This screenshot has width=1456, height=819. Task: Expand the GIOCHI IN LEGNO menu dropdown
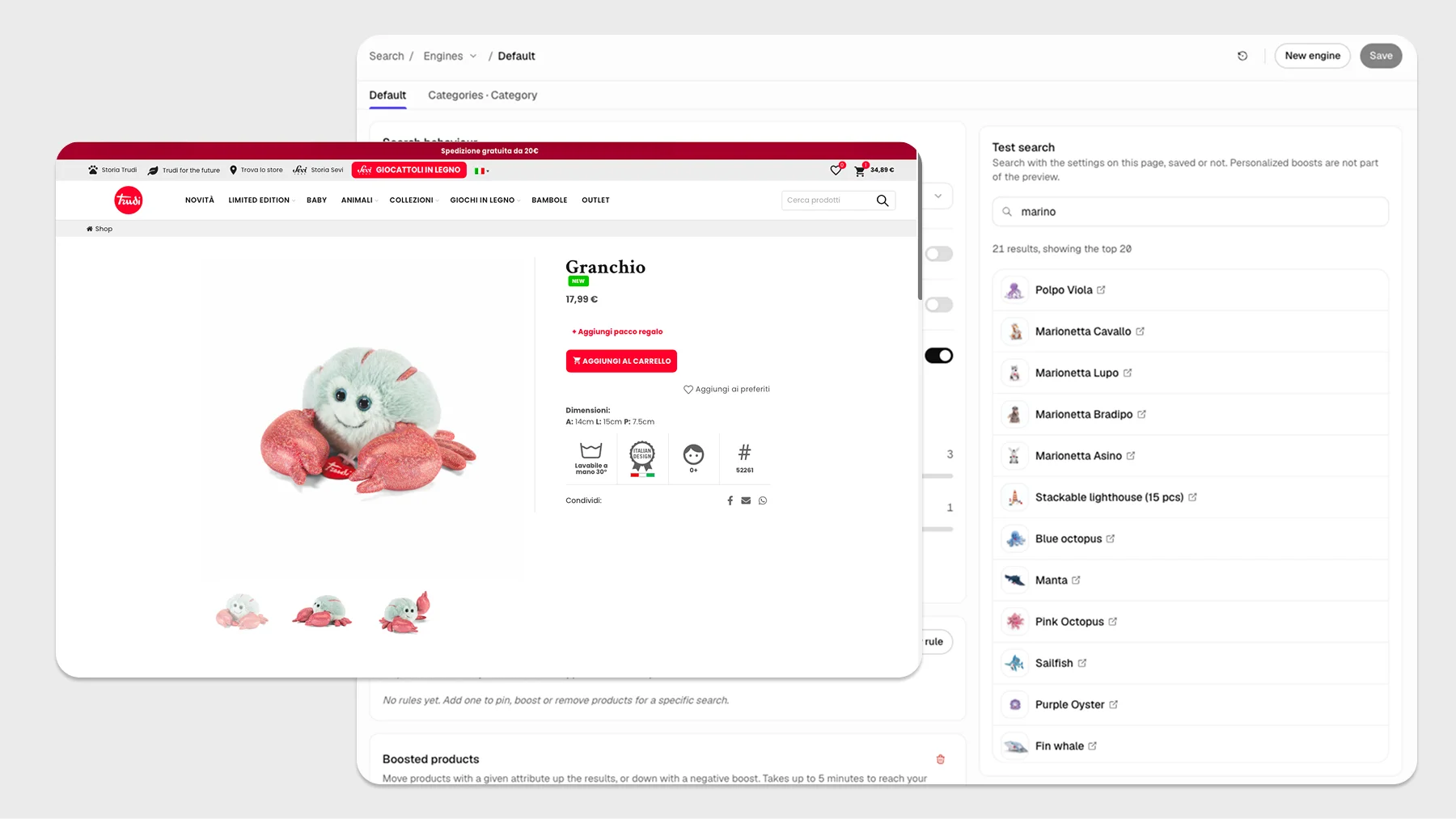[x=485, y=200]
